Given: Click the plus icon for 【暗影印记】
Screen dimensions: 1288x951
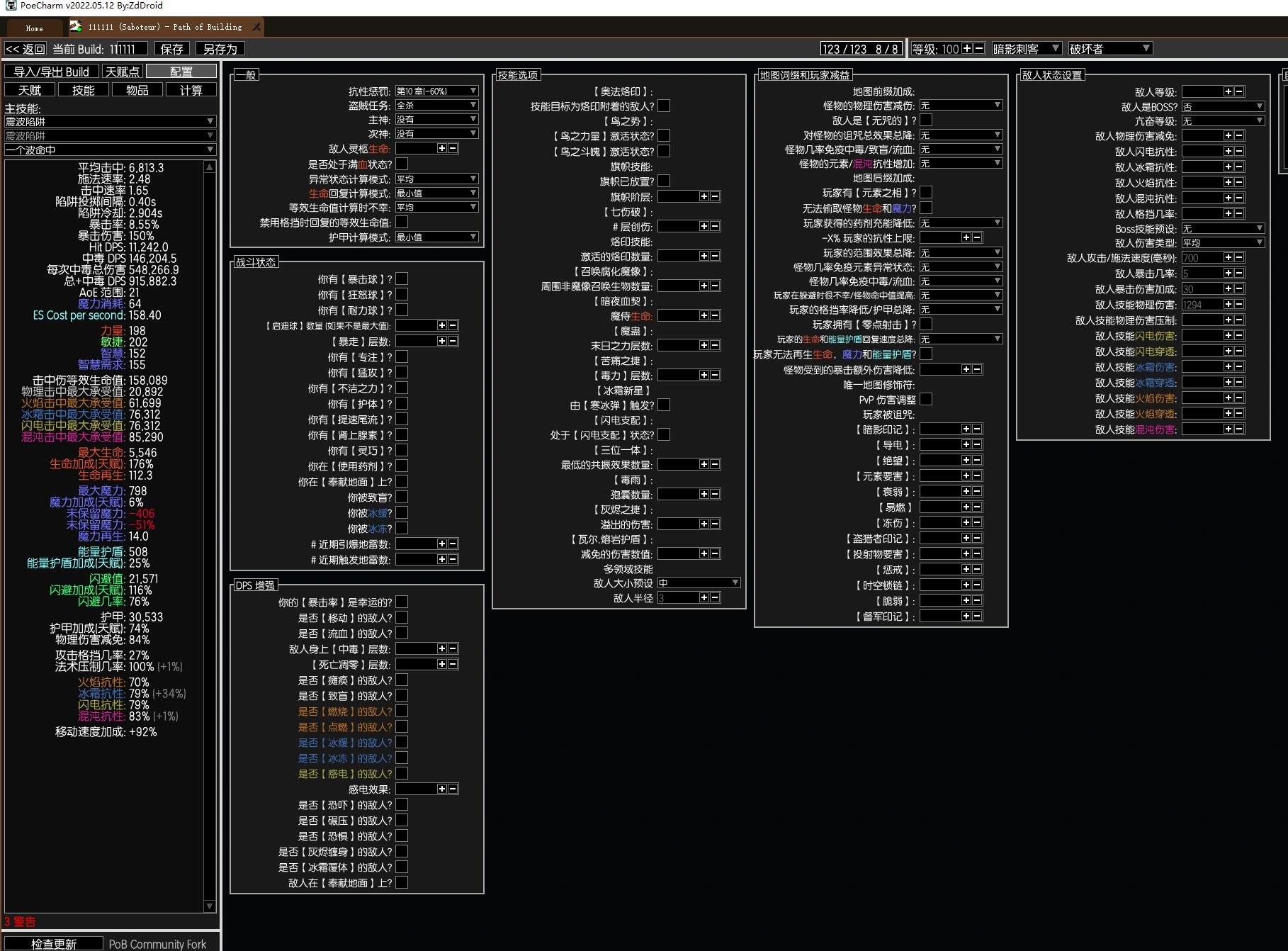Looking at the screenshot, I should (x=966, y=429).
